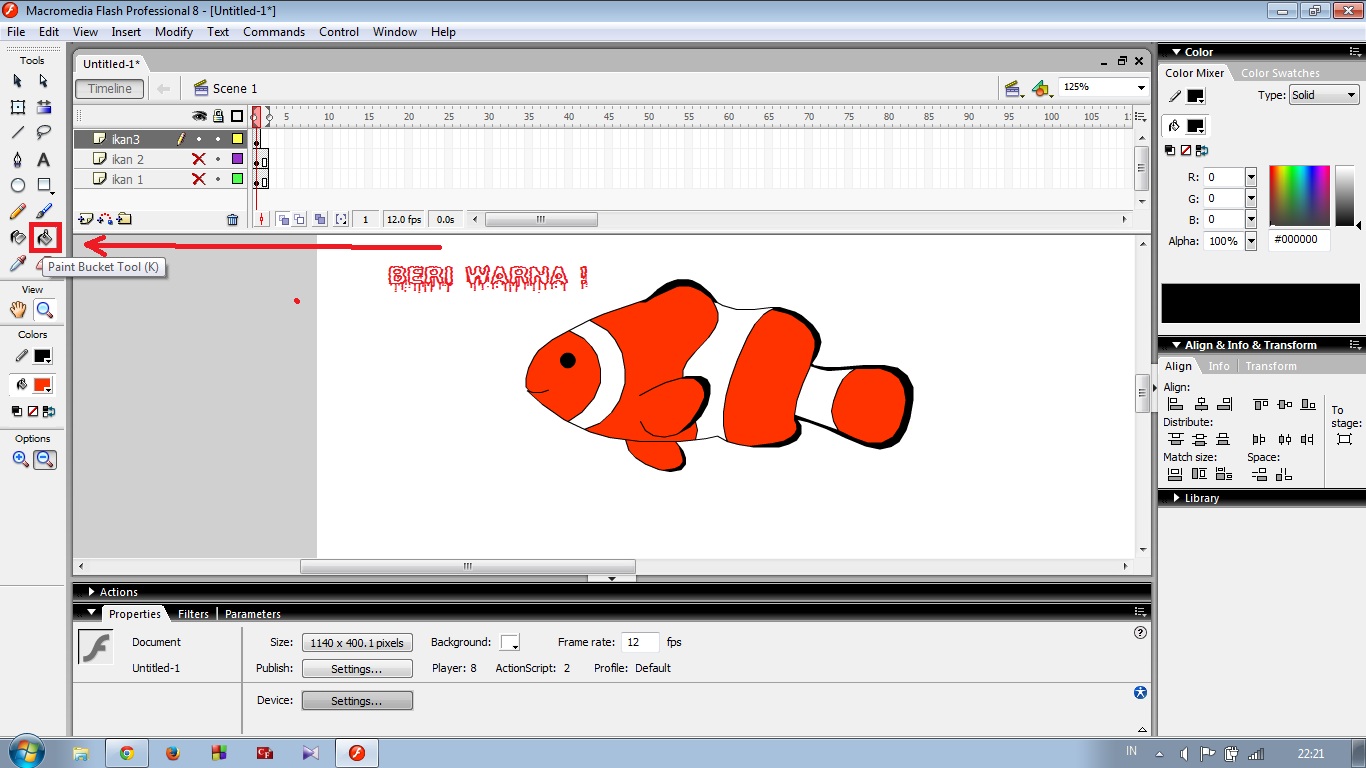
Task: Switch to the Color Swatches tab
Action: click(1280, 73)
